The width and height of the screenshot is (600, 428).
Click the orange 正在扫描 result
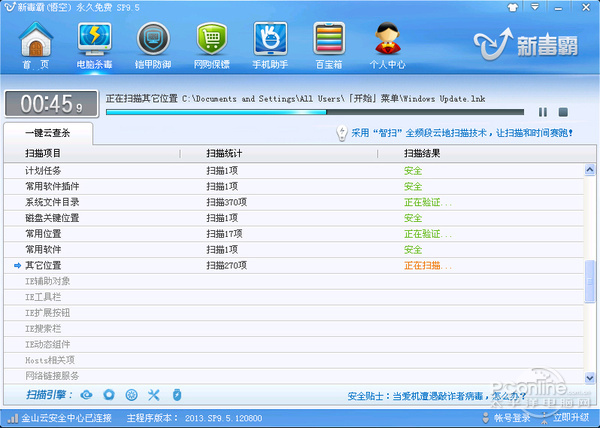coord(428,265)
